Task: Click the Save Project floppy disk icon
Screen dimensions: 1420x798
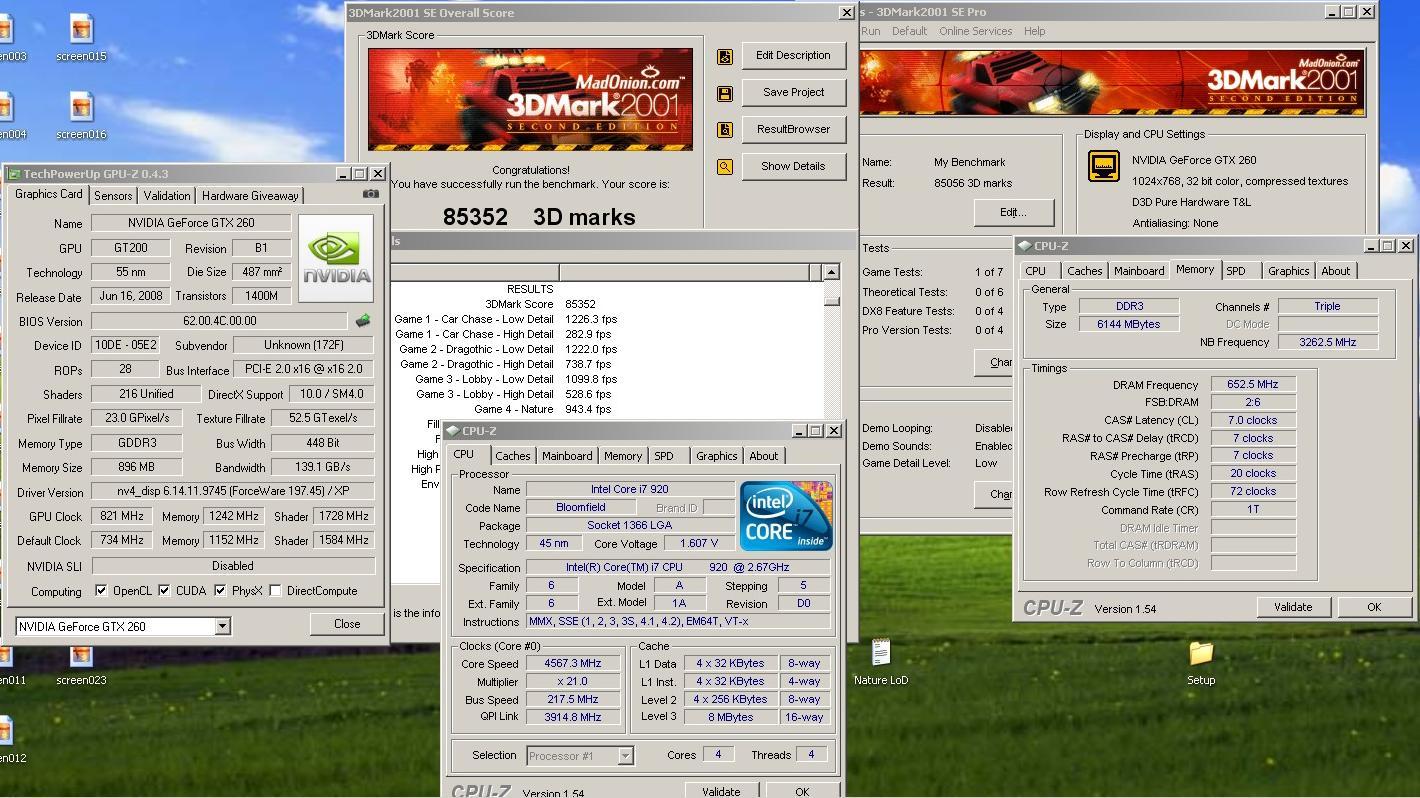Action: click(725, 93)
